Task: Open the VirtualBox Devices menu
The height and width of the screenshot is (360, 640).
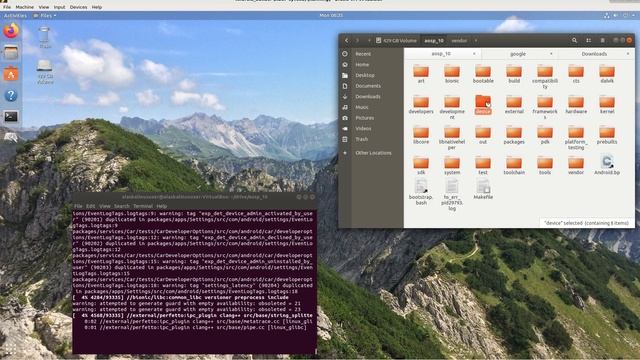Action: [78, 7]
